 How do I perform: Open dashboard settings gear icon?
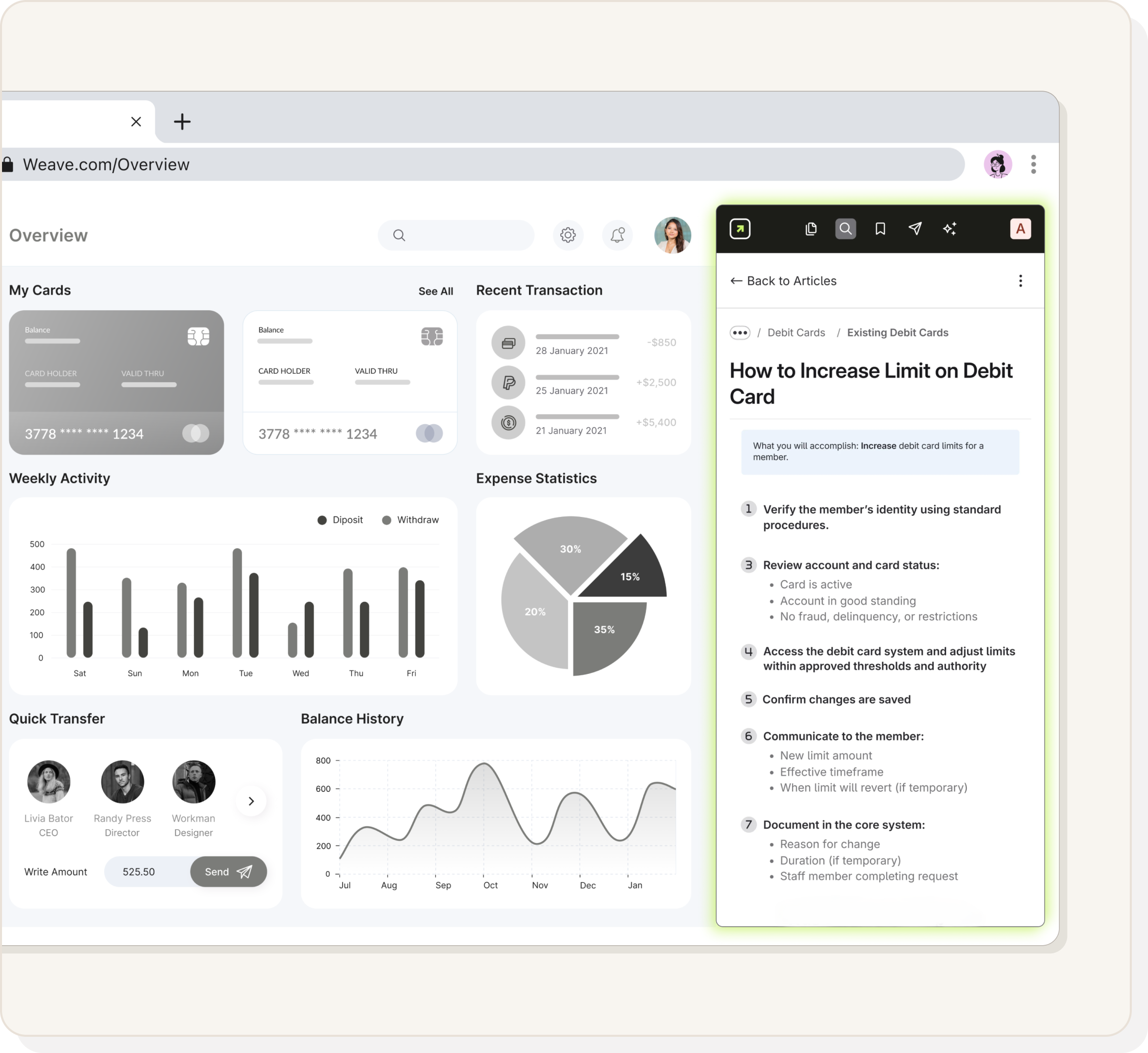pos(567,235)
